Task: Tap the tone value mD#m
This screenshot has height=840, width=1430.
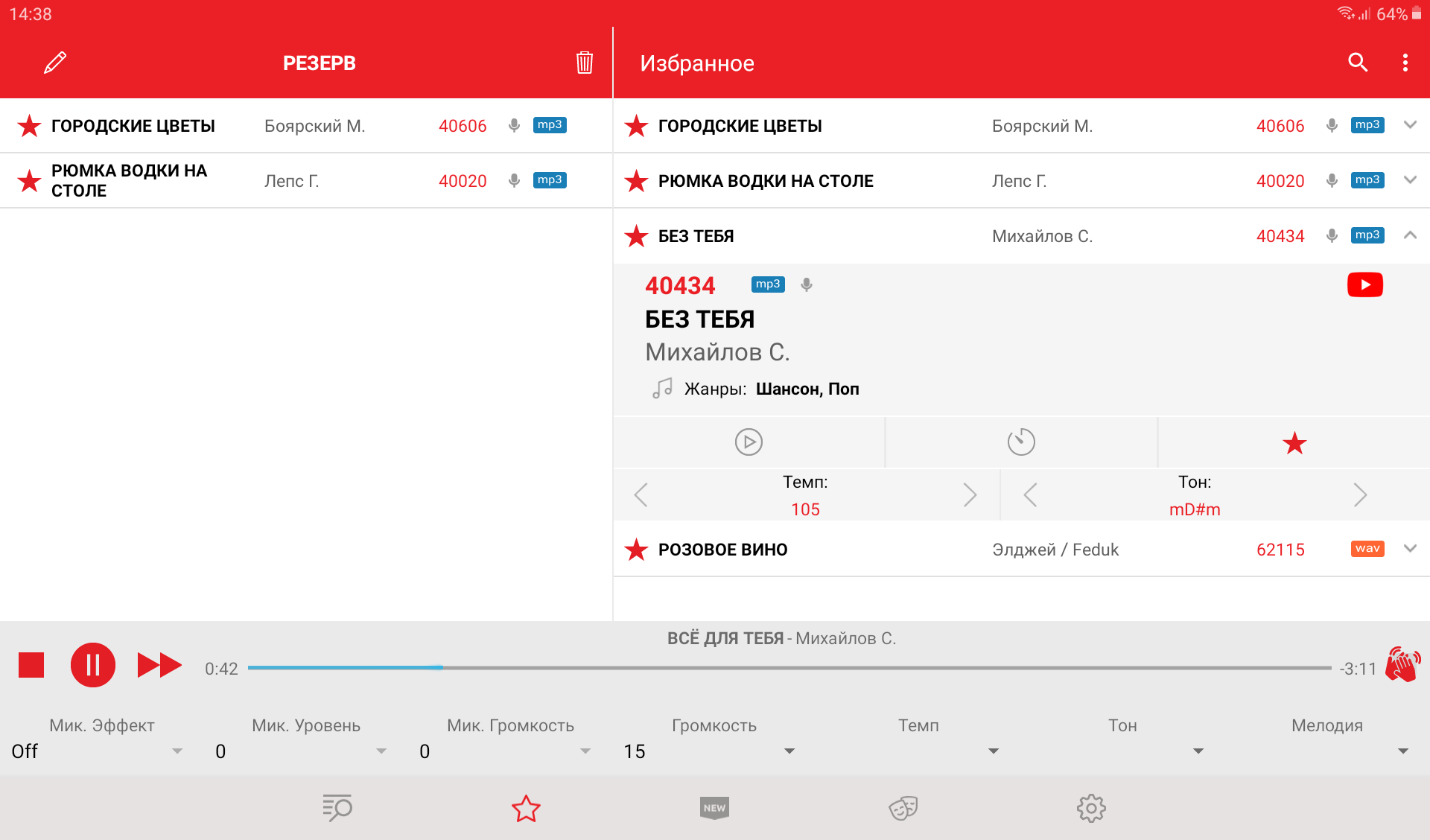Action: 1195,509
